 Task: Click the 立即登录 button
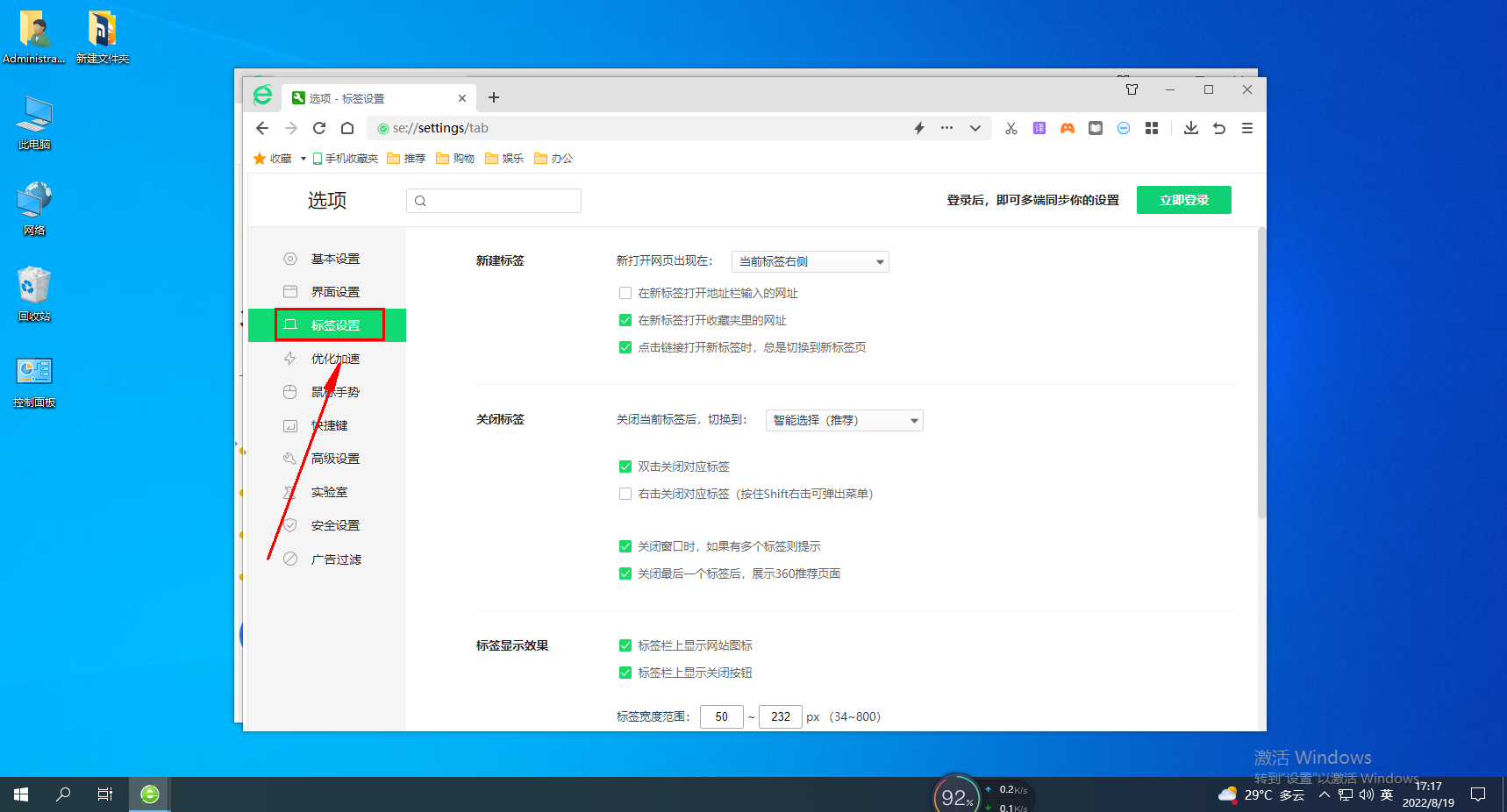pyautogui.click(x=1184, y=200)
